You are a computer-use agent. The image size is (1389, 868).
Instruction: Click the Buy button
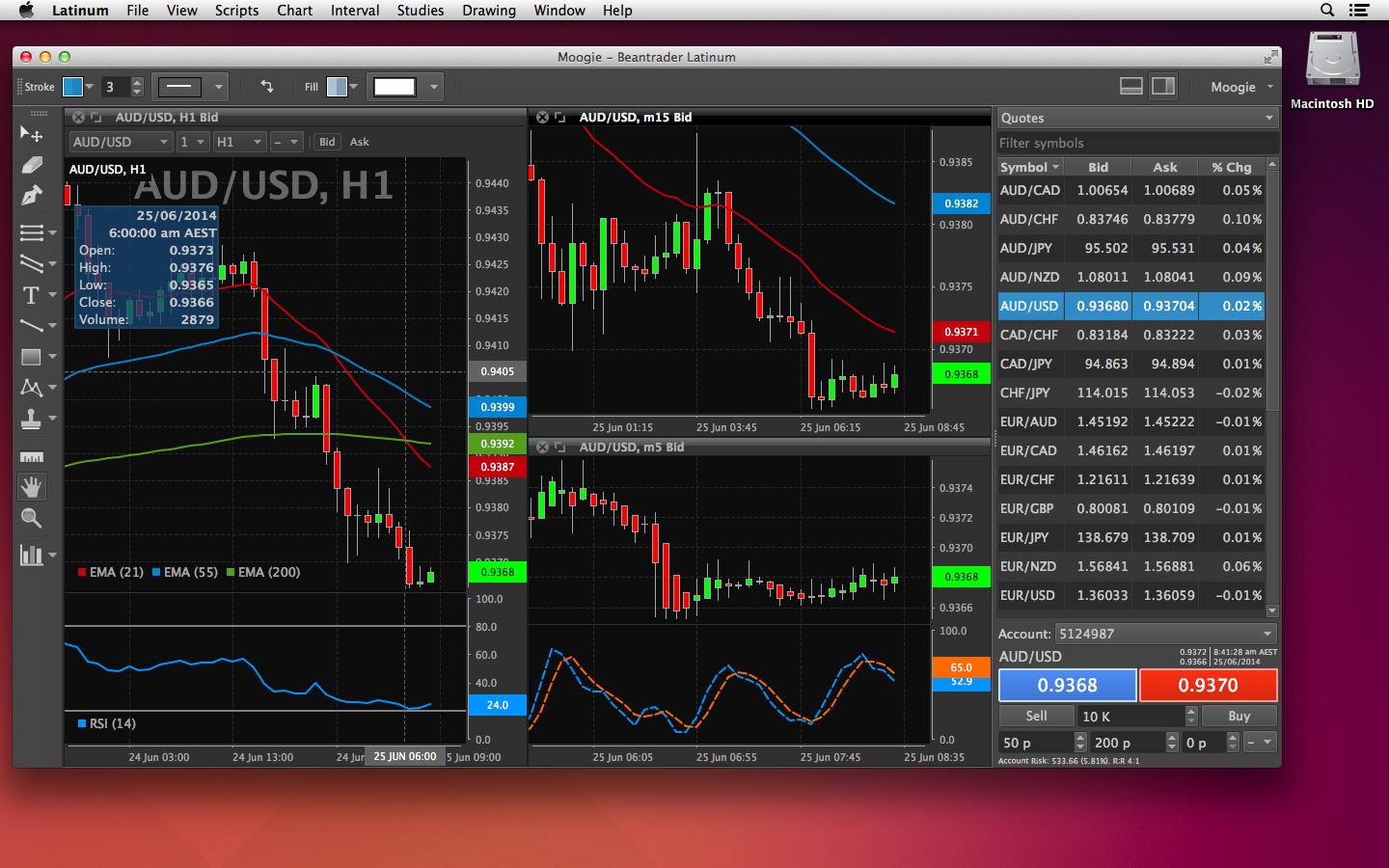1239,716
